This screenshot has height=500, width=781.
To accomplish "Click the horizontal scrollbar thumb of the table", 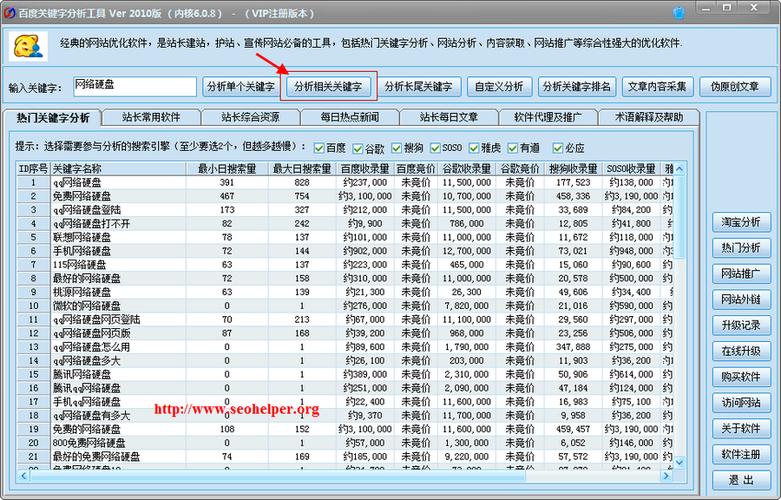I will point(277,476).
